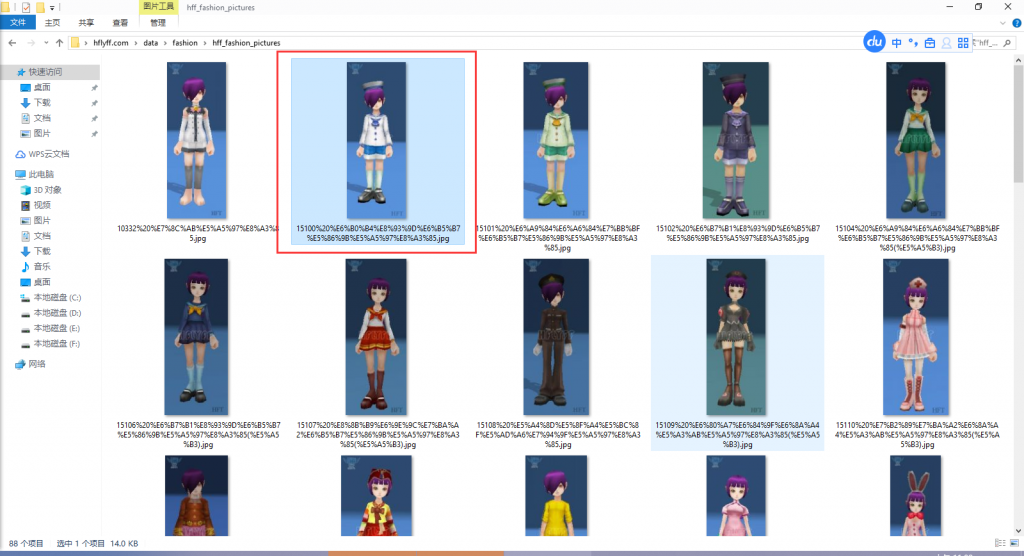Open 音乐 folder in sidebar
The width and height of the screenshot is (1024, 556).
[x=42, y=267]
